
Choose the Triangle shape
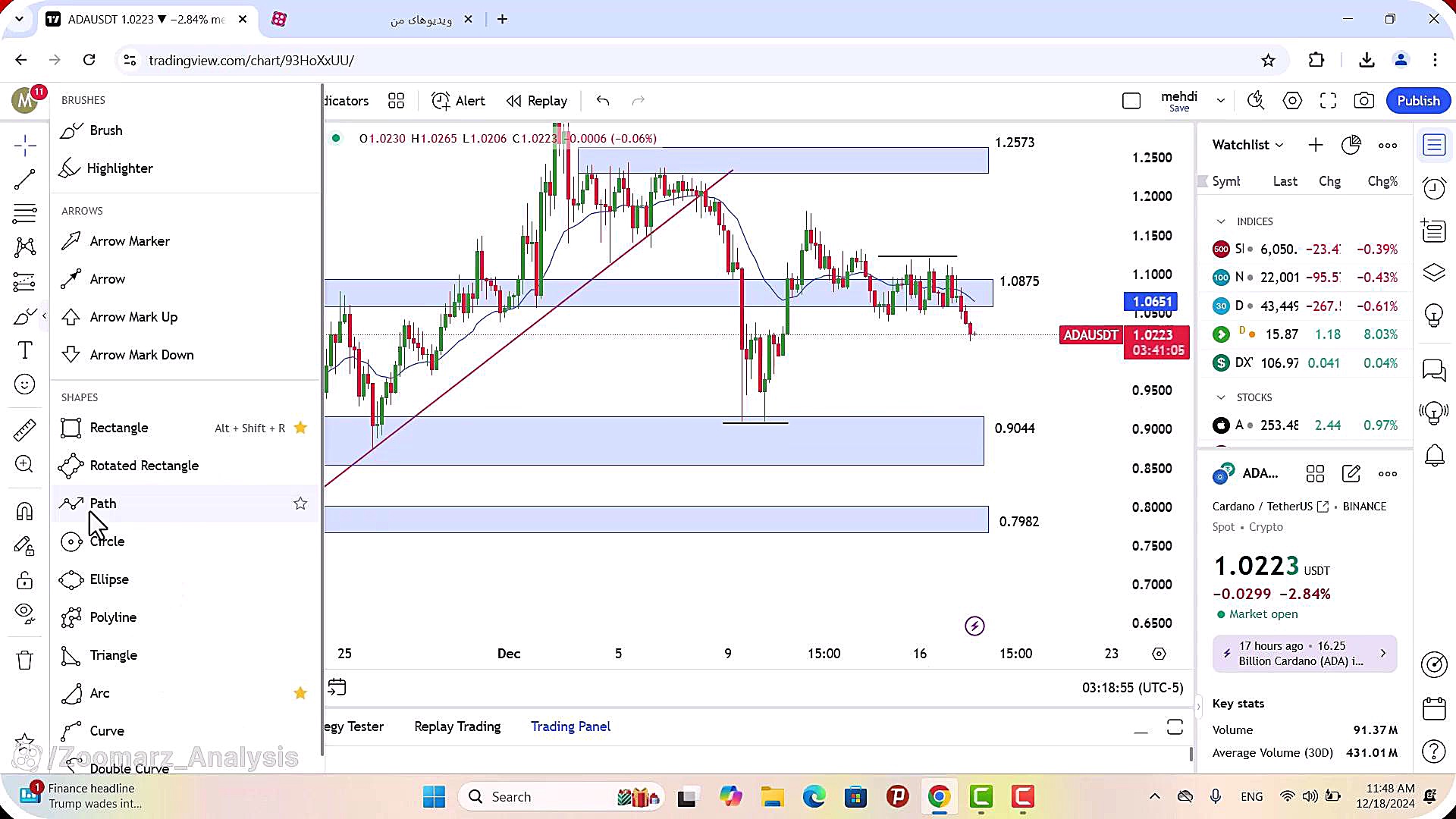186,655
